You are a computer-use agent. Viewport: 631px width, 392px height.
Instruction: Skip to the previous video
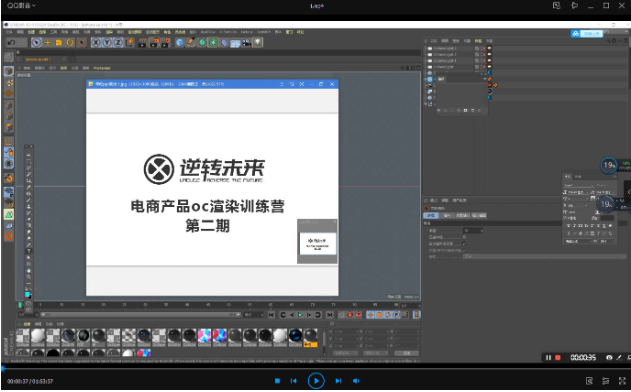293,381
